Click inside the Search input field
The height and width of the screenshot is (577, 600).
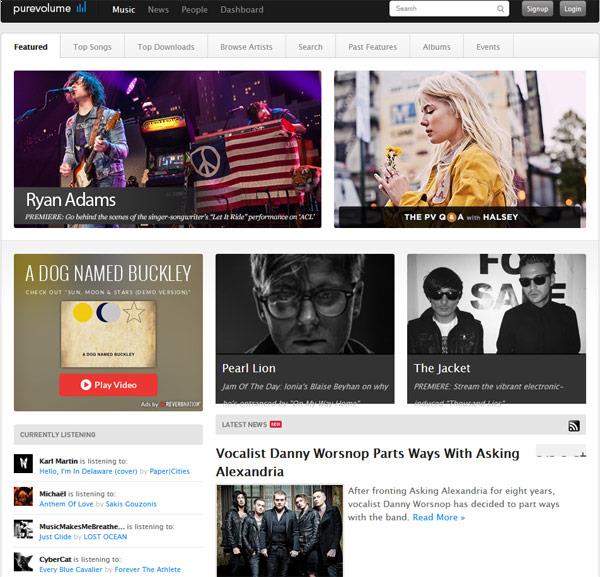444,9
